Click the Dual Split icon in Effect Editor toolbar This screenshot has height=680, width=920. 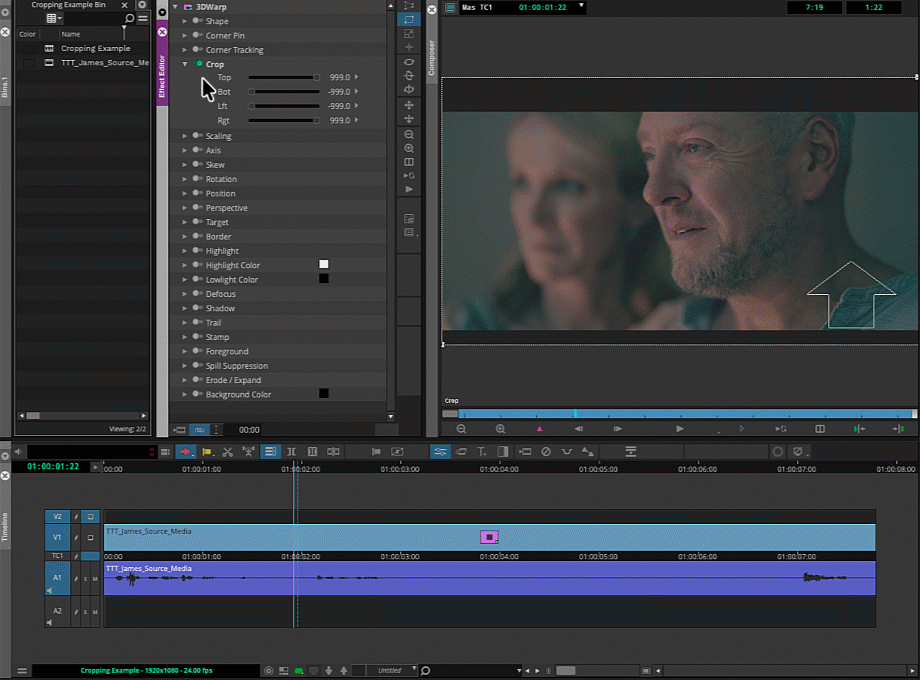tap(409, 162)
